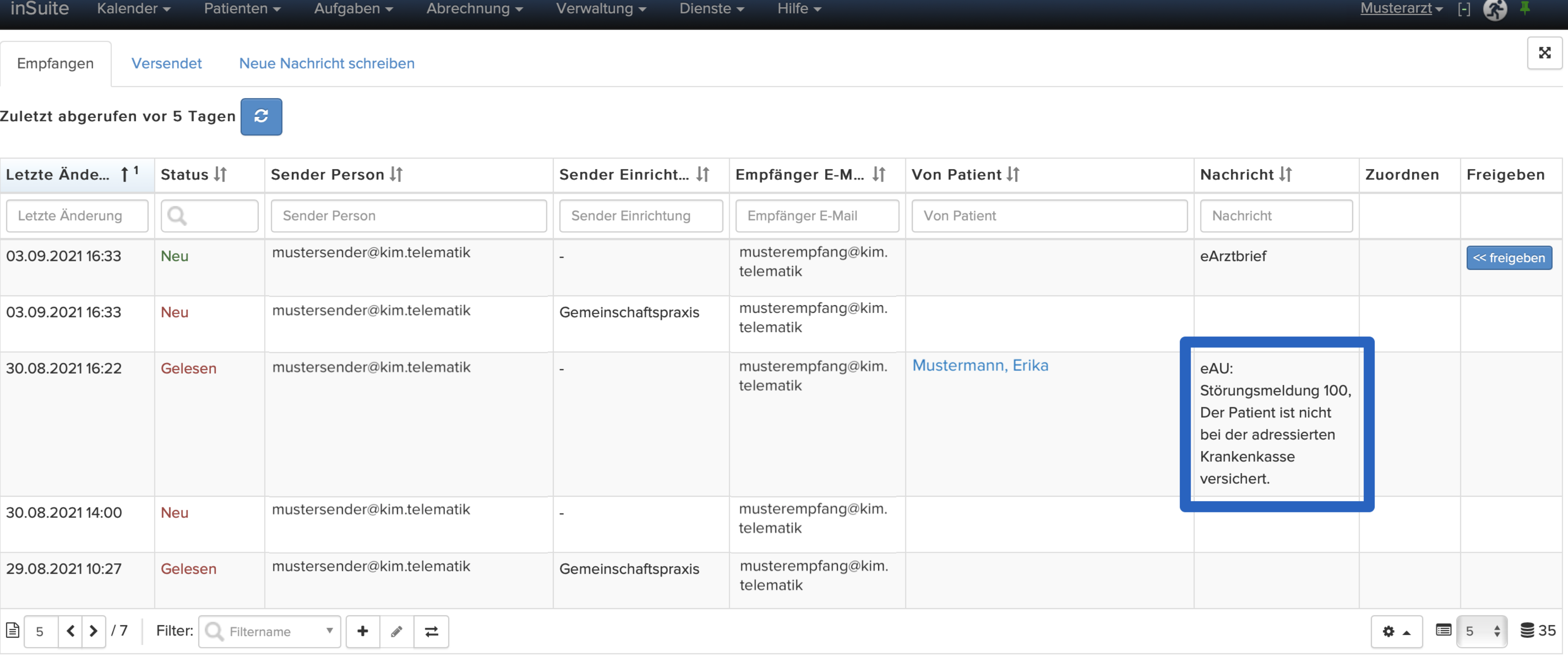The width and height of the screenshot is (1568, 661).
Task: Open the Patienten menu
Action: pos(242,9)
